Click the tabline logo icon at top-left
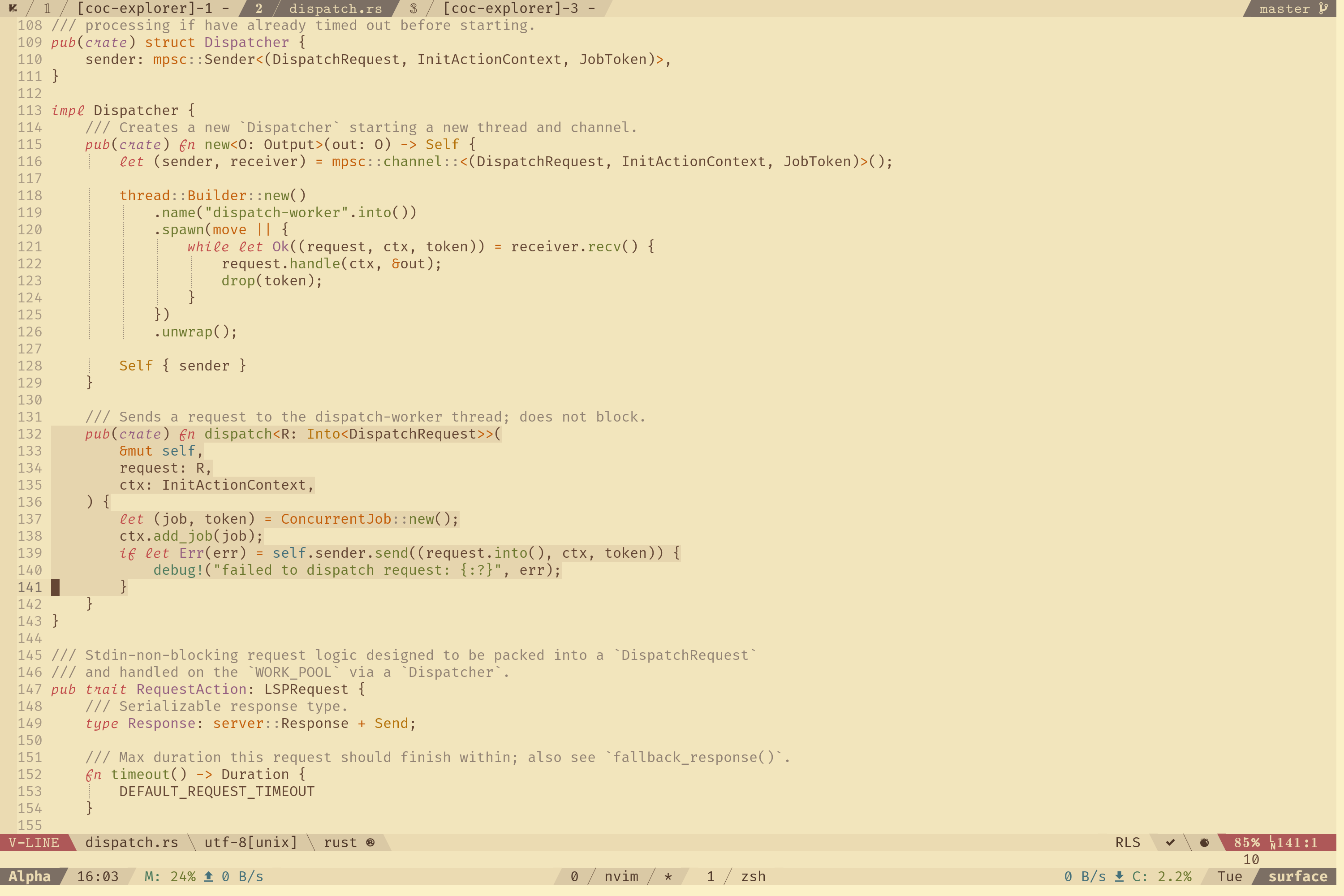Viewport: 1344px width, 896px height. 13,9
